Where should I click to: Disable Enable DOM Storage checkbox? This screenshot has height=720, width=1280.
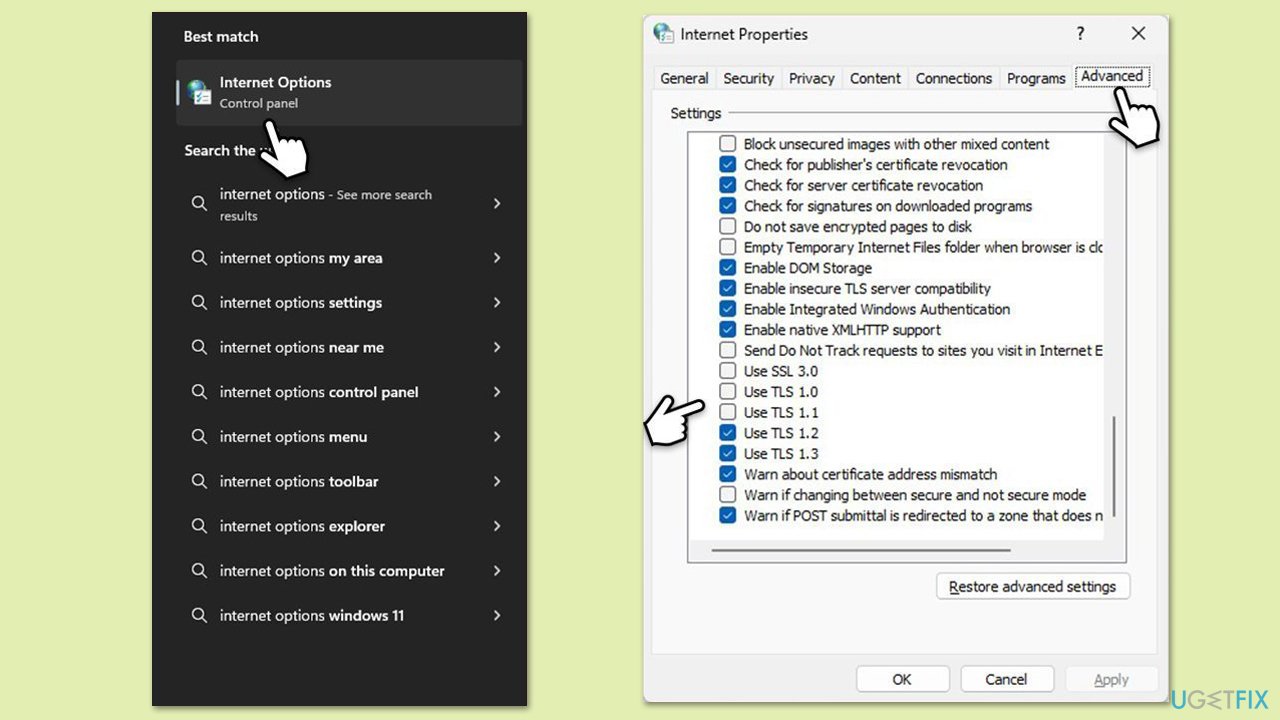pos(728,268)
